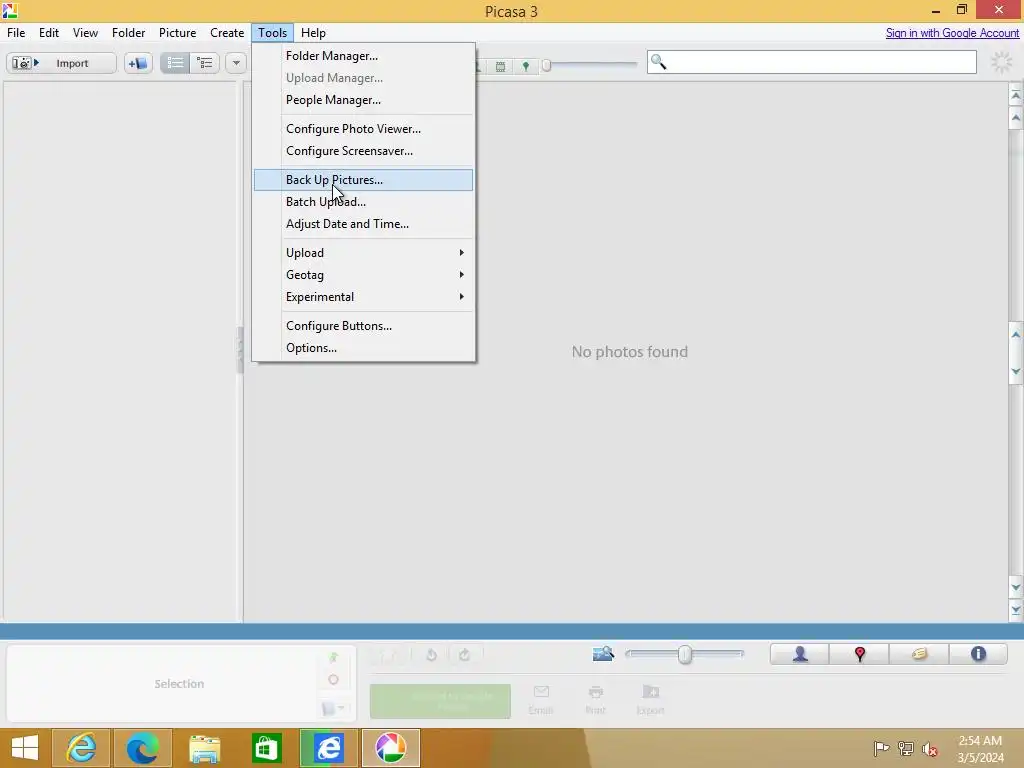Screen dimensions: 1024x768
Task: Click the thumbnail size picture icon
Action: tap(603, 653)
